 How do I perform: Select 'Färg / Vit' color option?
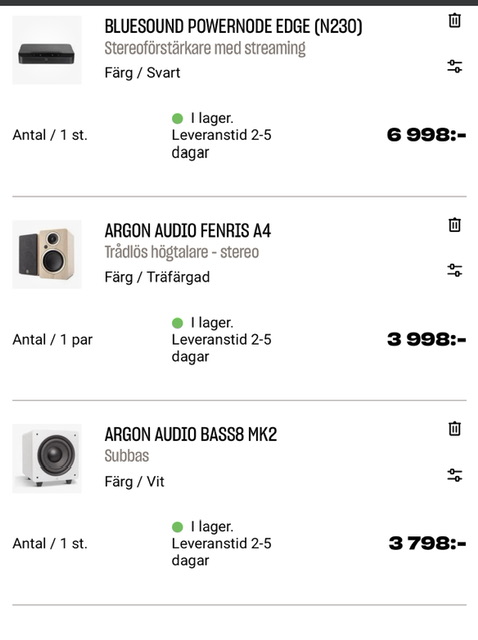tap(134, 482)
